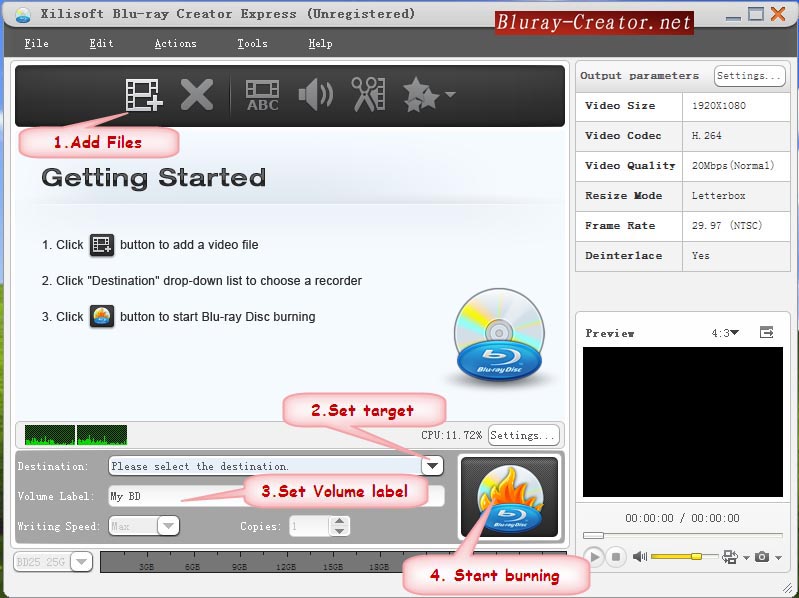
Task: Click the 29.97 (NTSC) Frame Rate value
Action: [727, 226]
